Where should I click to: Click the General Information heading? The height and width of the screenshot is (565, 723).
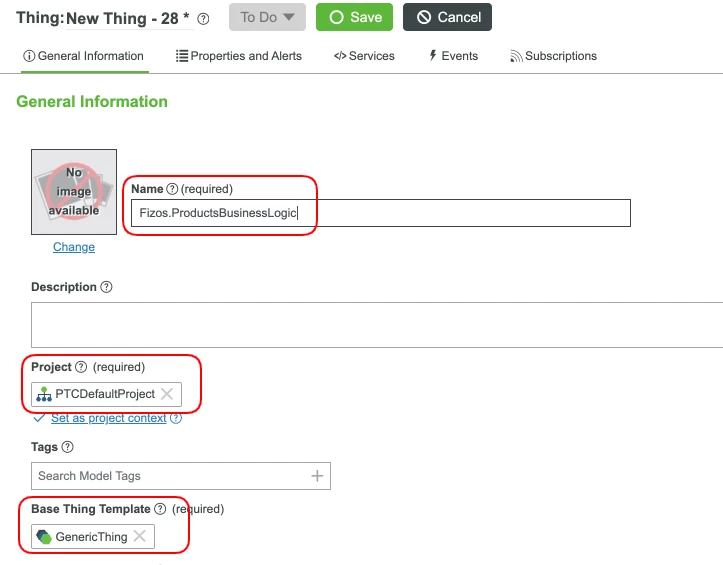pos(92,101)
